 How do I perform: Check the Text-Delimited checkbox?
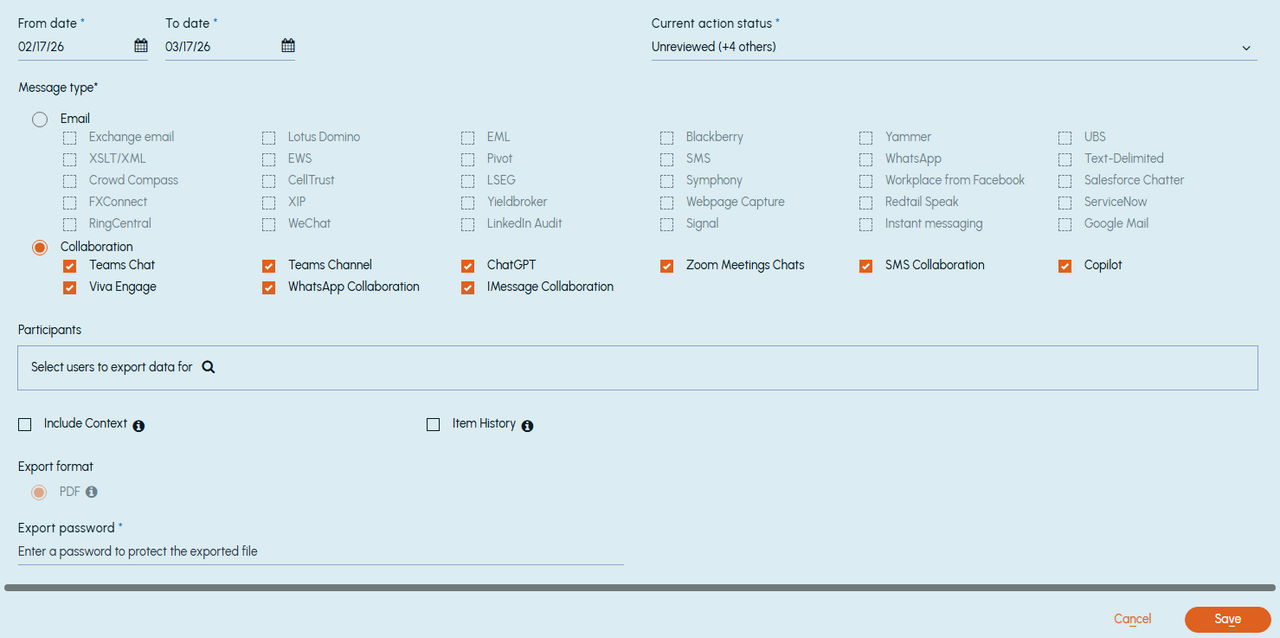(1064, 160)
